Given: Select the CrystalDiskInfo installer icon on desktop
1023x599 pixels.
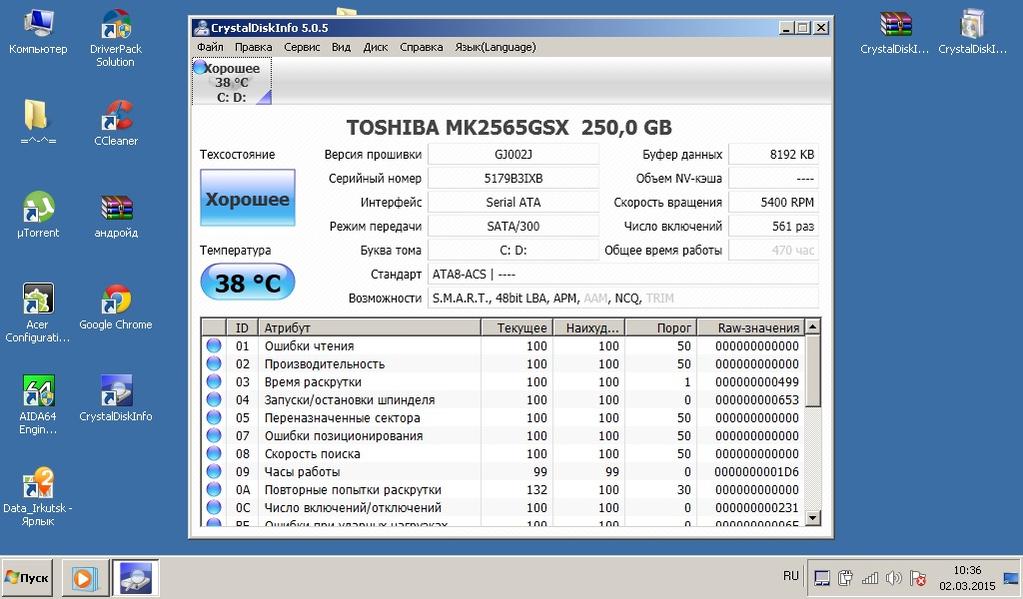Looking at the screenshot, I should pyautogui.click(x=972, y=31).
